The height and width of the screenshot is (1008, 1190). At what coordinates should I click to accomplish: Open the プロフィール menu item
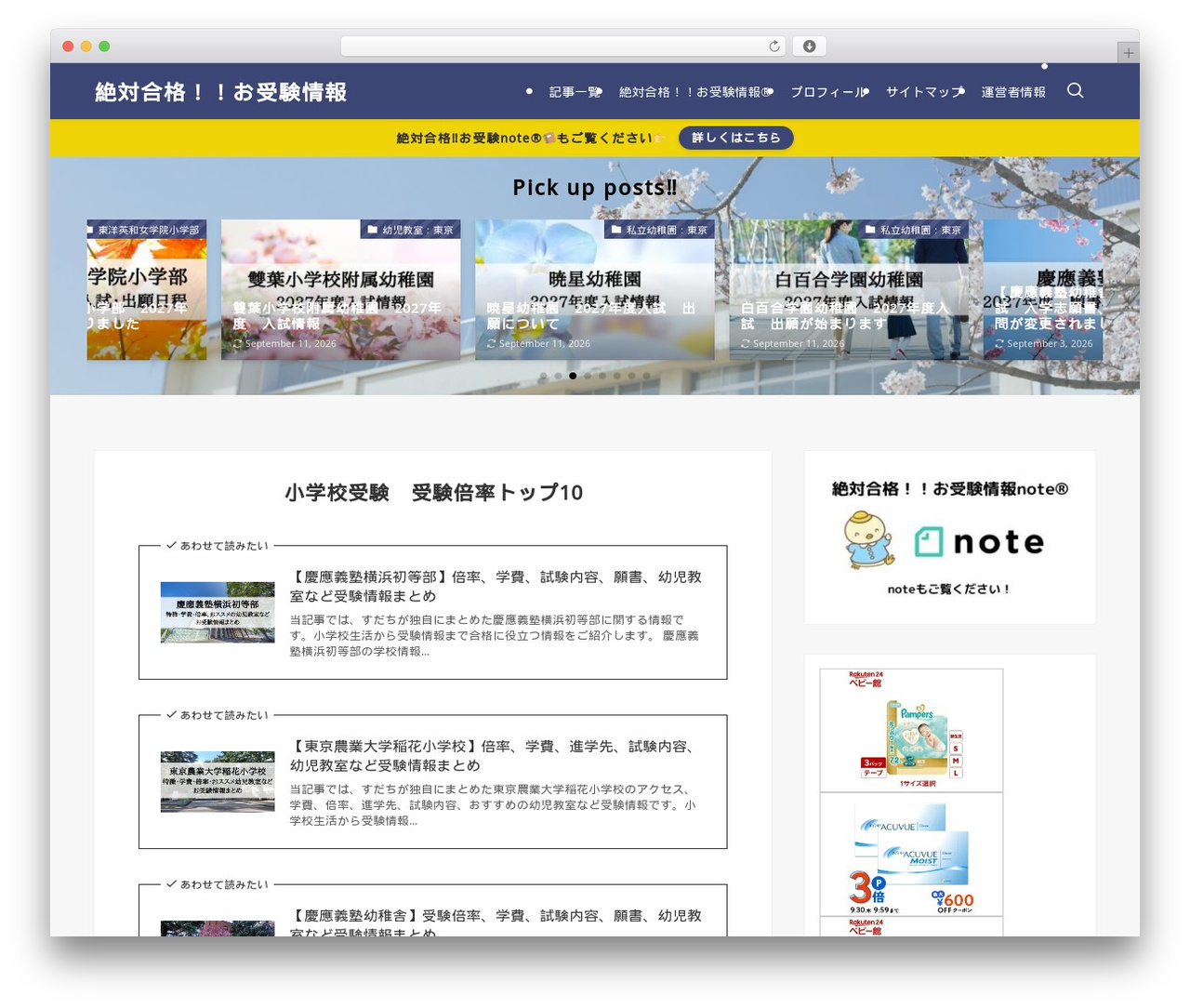(830, 92)
